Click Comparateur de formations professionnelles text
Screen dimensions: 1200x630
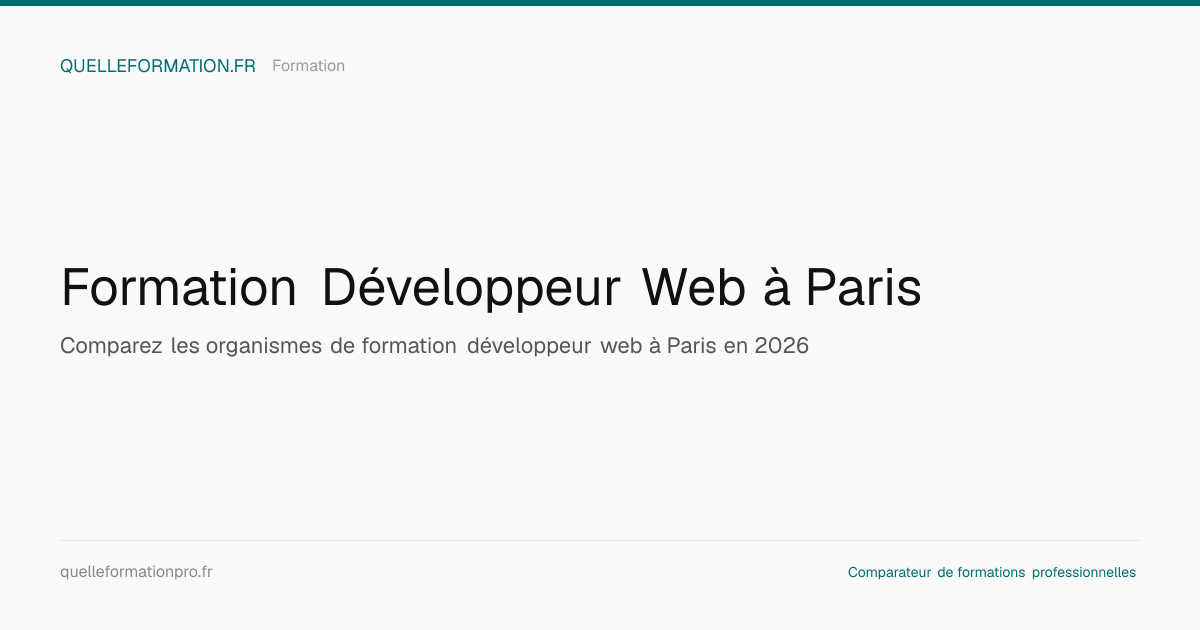(x=992, y=573)
